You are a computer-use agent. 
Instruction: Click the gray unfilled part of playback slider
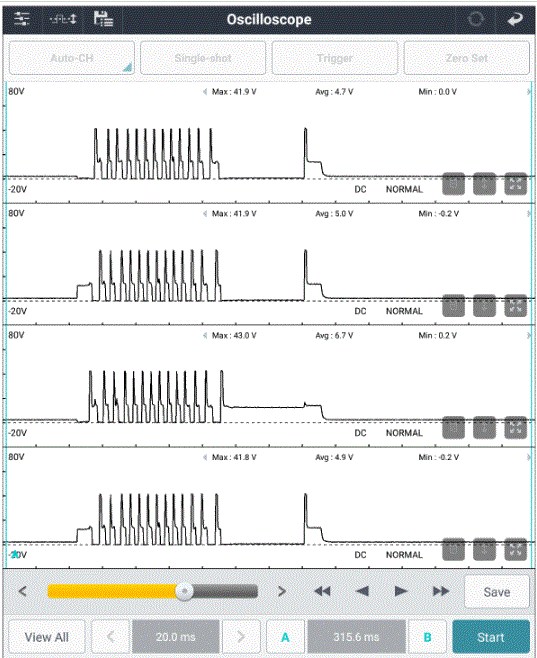click(225, 591)
